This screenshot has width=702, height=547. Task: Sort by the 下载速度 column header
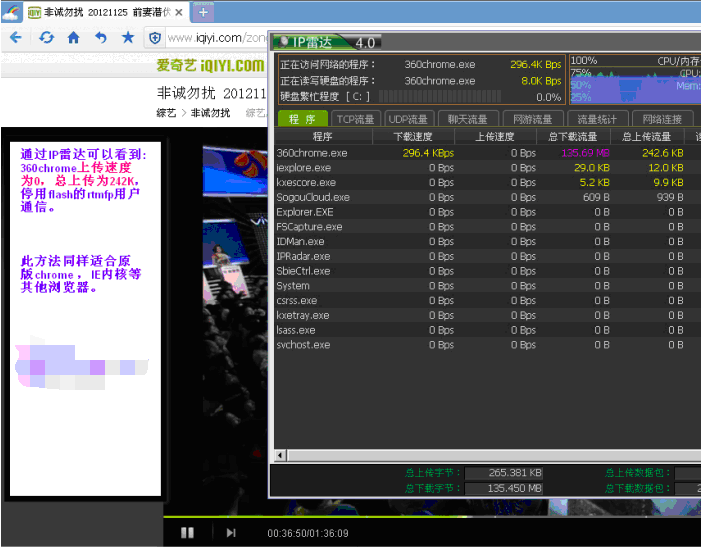click(413, 136)
